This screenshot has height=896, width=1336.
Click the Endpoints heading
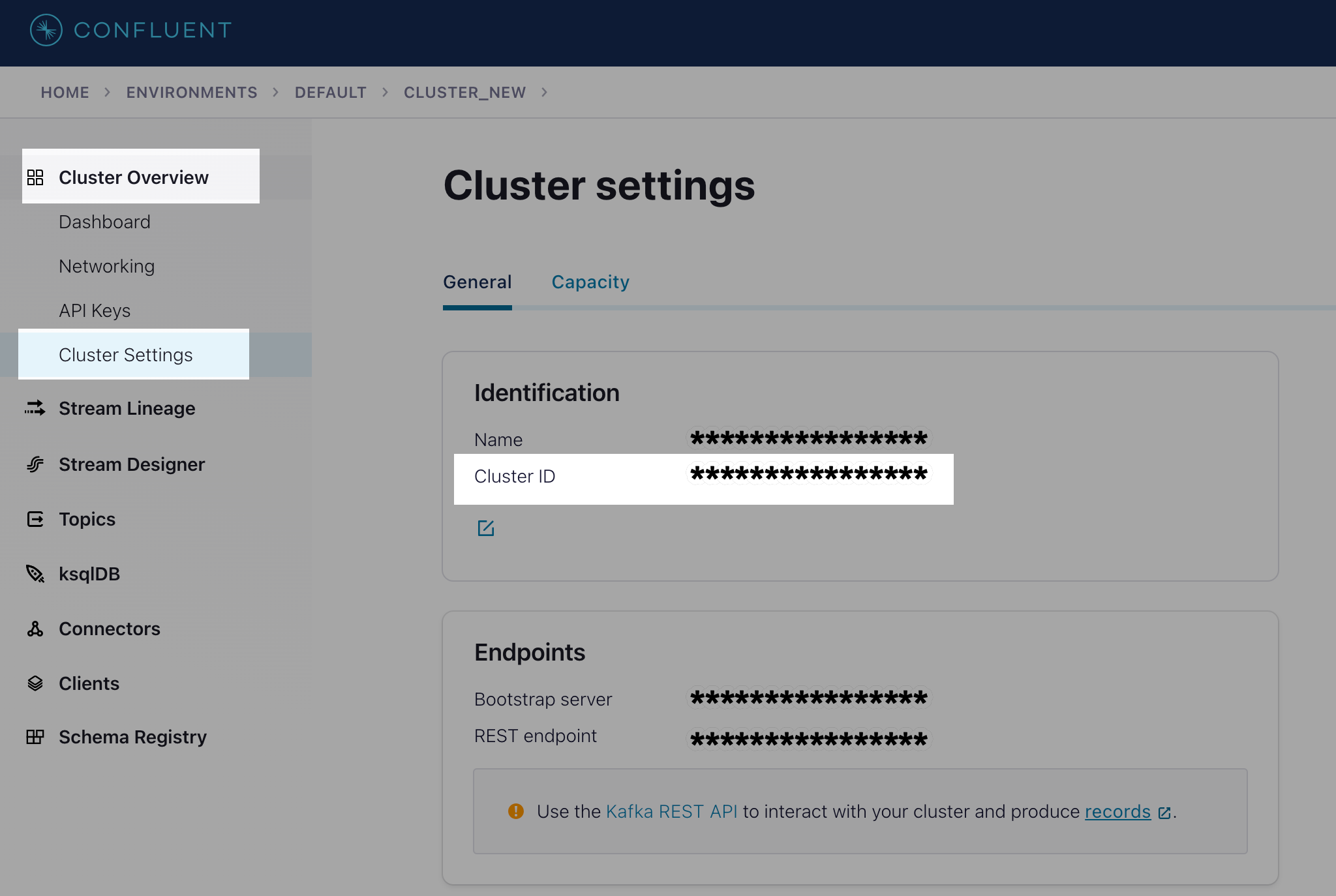pyautogui.click(x=530, y=652)
